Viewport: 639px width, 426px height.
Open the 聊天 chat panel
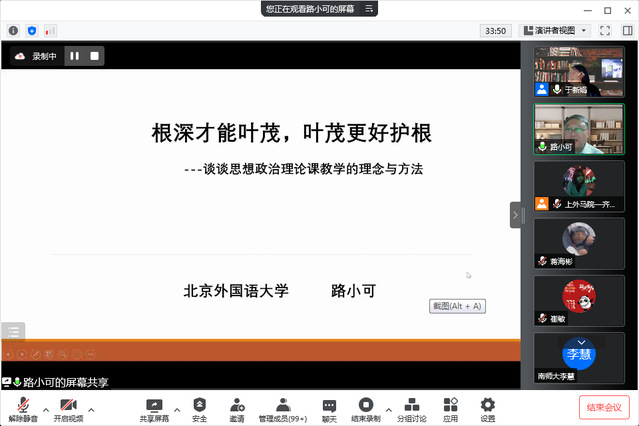(x=329, y=405)
